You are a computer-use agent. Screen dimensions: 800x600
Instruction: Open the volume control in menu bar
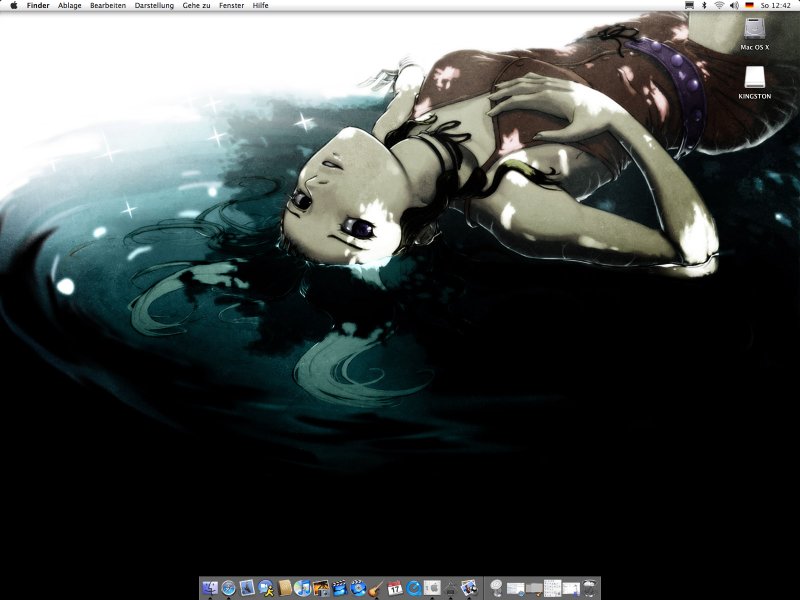734,5
